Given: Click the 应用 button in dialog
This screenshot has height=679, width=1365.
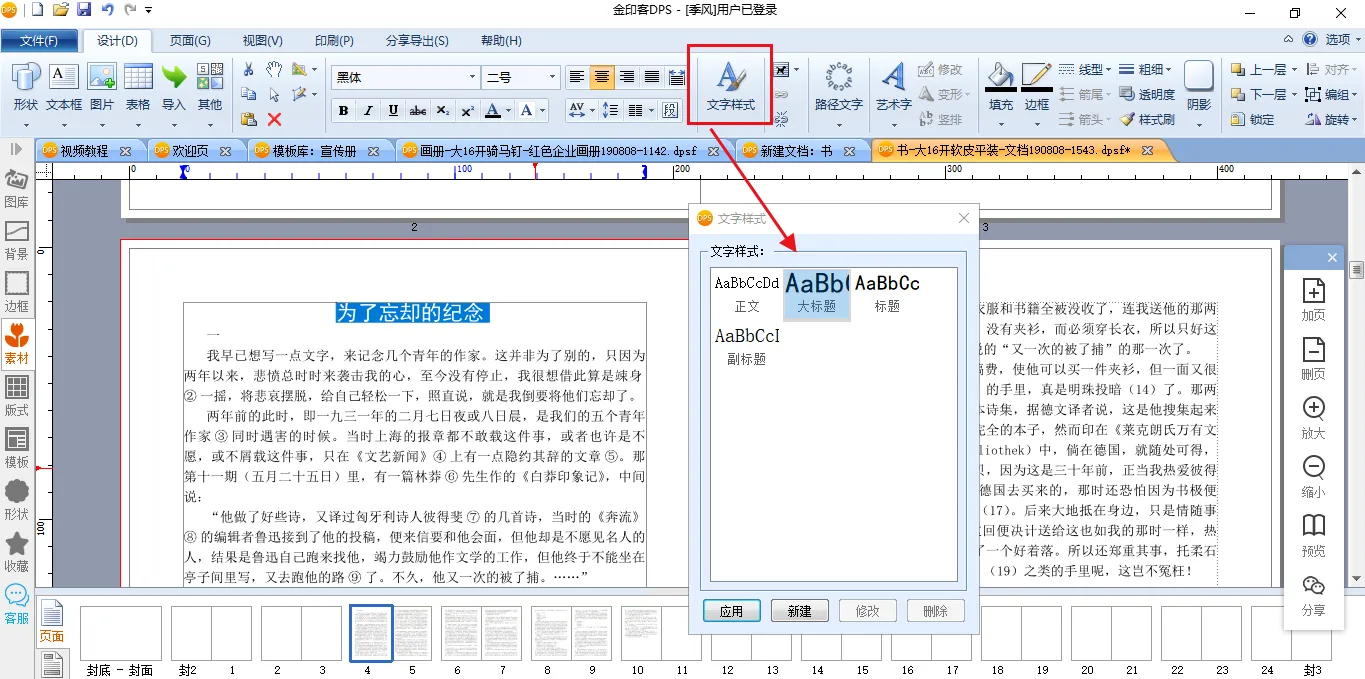Looking at the screenshot, I should (731, 611).
